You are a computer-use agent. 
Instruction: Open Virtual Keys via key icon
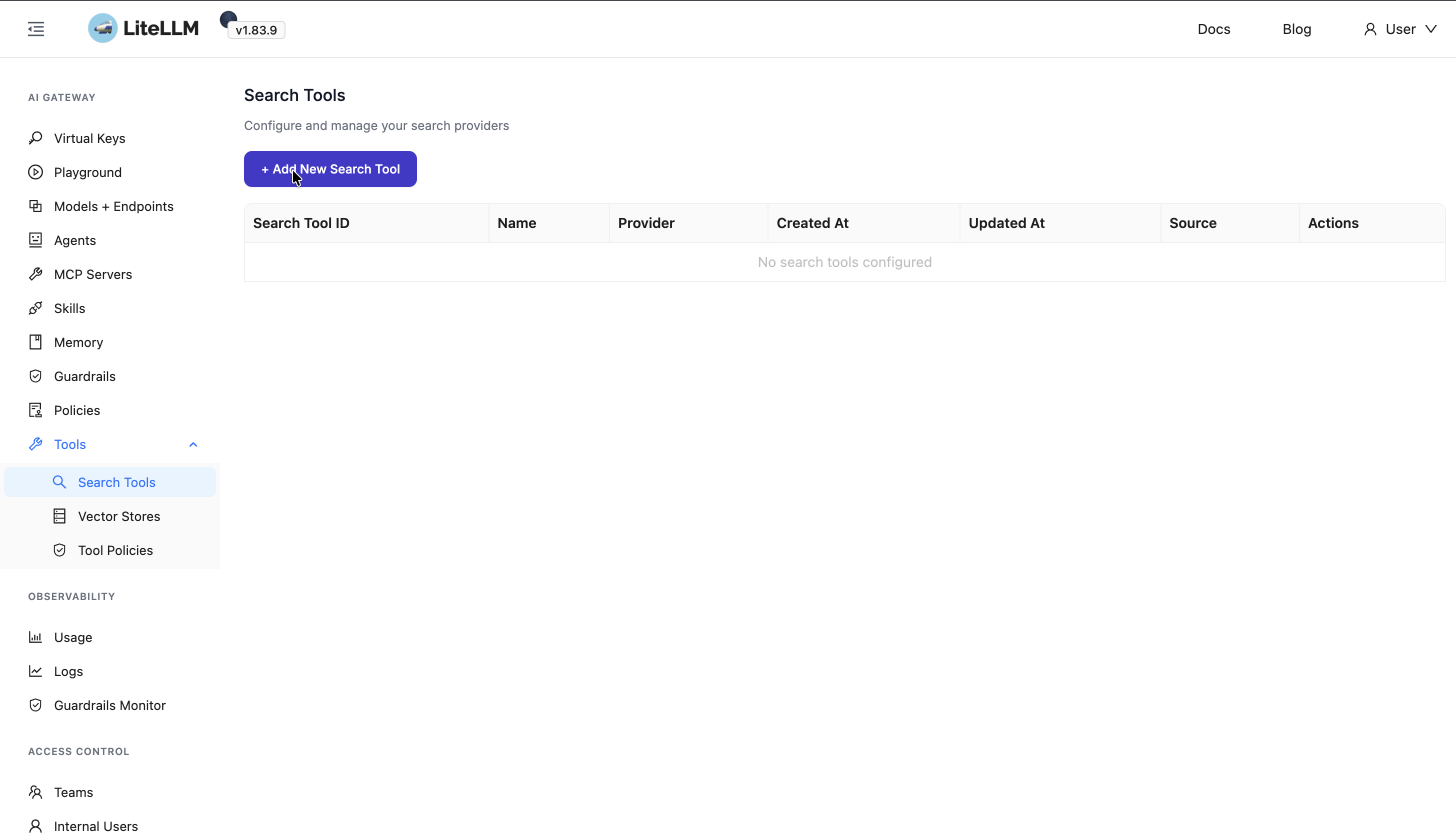click(x=35, y=138)
